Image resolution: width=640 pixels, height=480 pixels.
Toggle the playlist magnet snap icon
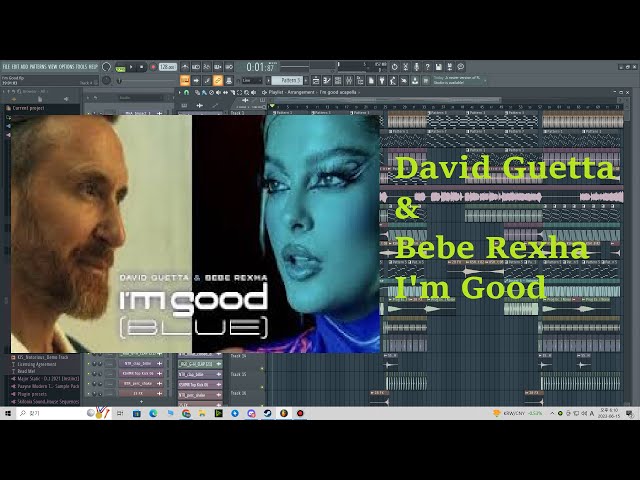pos(186,92)
